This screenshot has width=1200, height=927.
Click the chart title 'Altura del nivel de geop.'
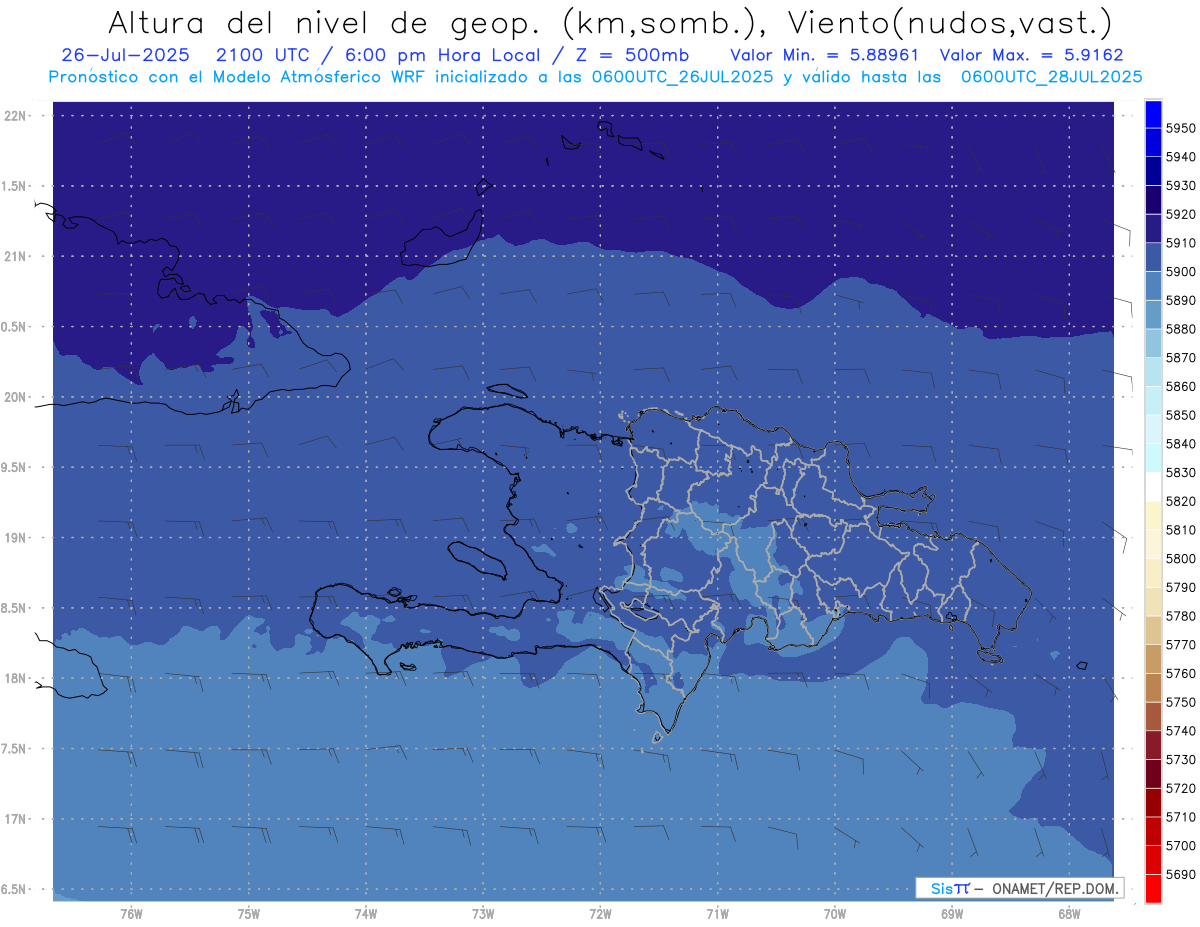coord(322,22)
